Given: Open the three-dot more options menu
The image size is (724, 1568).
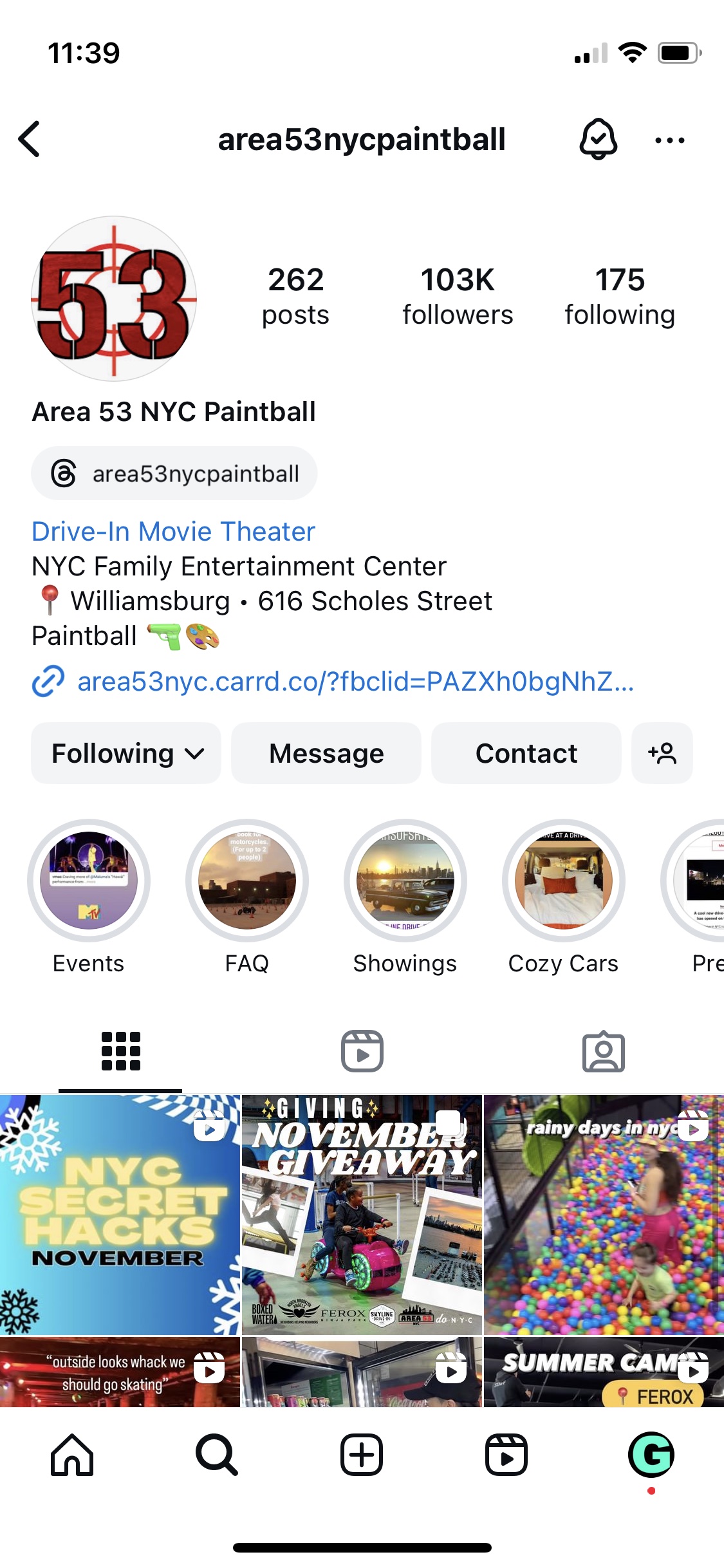Looking at the screenshot, I should [x=669, y=140].
